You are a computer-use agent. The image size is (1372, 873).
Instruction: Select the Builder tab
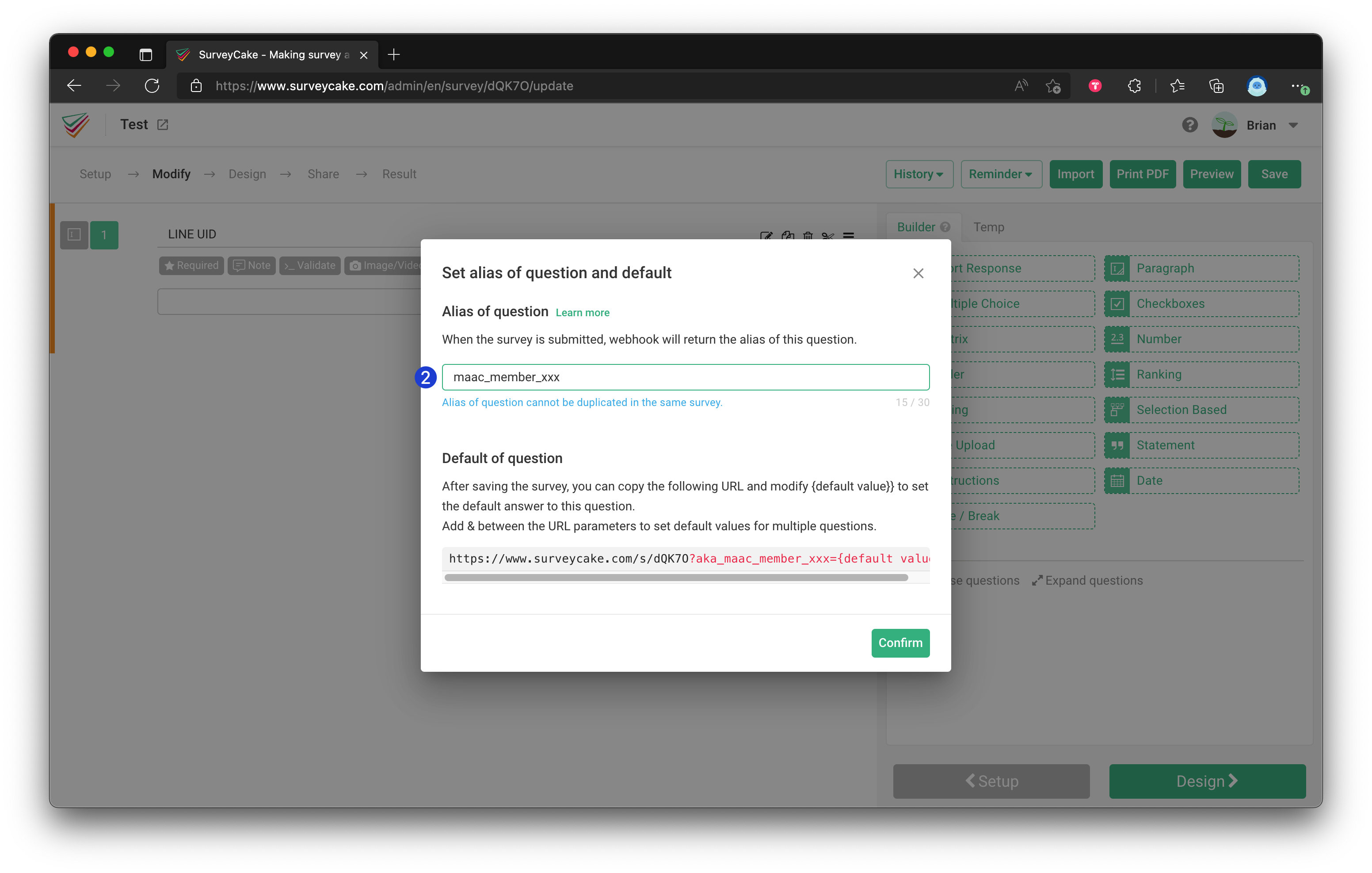pyautogui.click(x=917, y=226)
